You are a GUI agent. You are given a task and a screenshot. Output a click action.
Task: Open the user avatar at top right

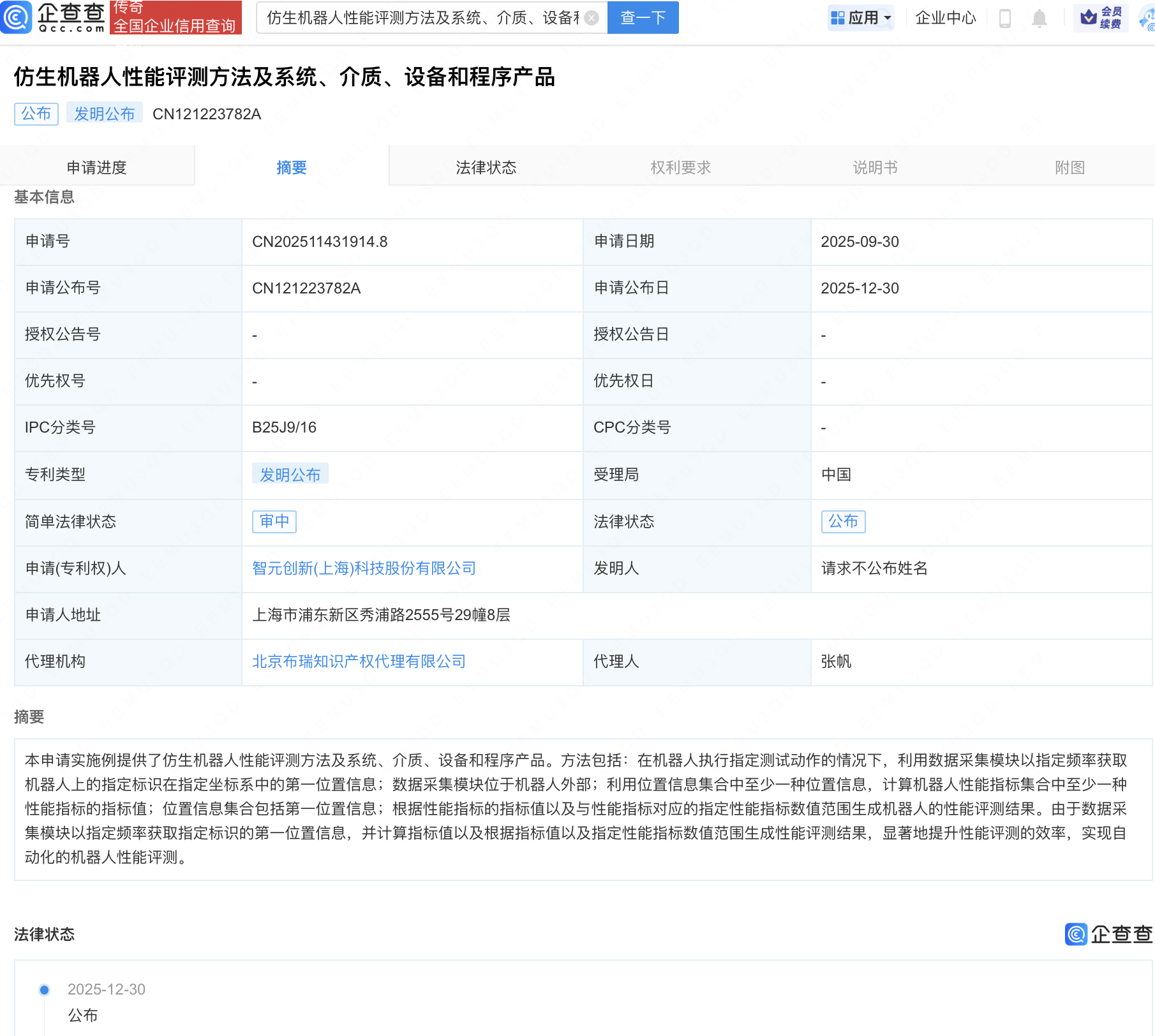coord(1147,18)
